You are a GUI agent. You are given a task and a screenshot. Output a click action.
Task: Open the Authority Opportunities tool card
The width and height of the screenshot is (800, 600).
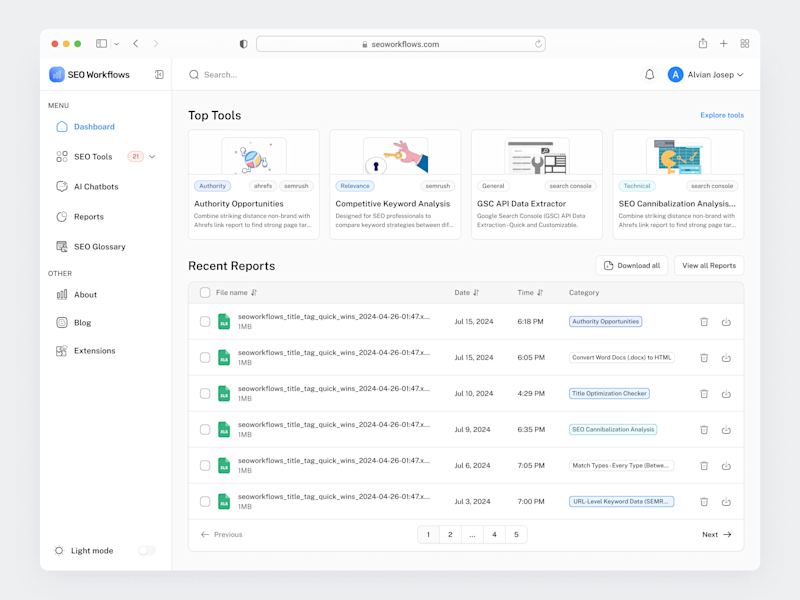[254, 184]
